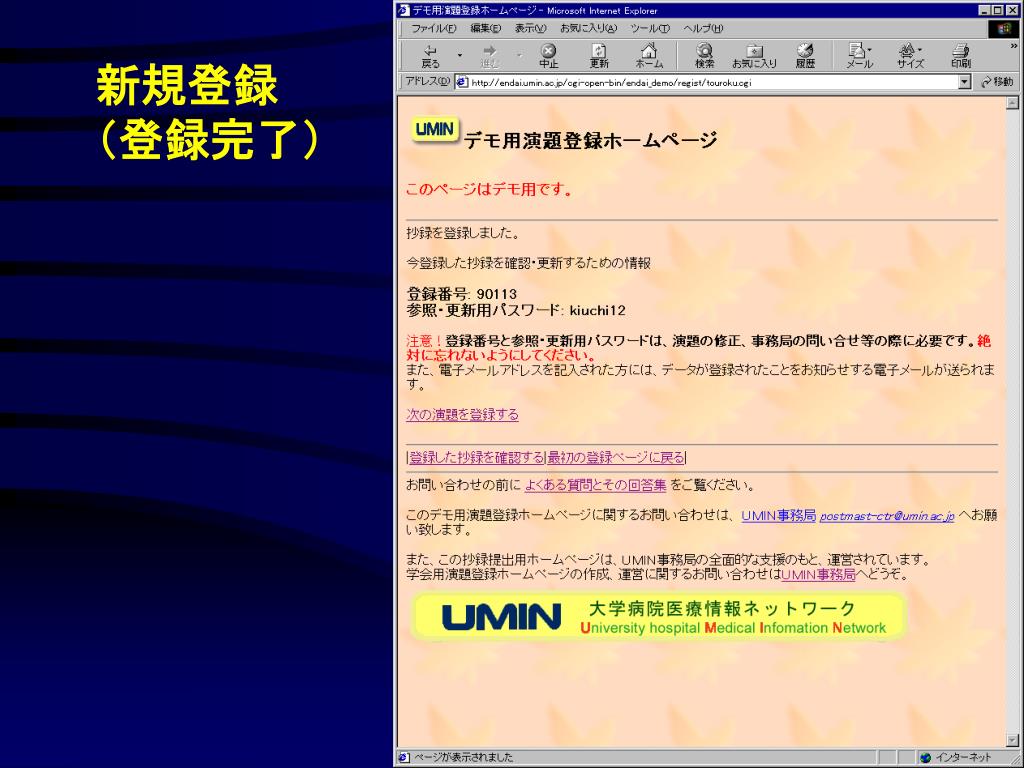Image resolution: width=1024 pixels, height=768 pixels.
Task: Click the アドレス label of the address bar
Action: pyautogui.click(x=427, y=82)
